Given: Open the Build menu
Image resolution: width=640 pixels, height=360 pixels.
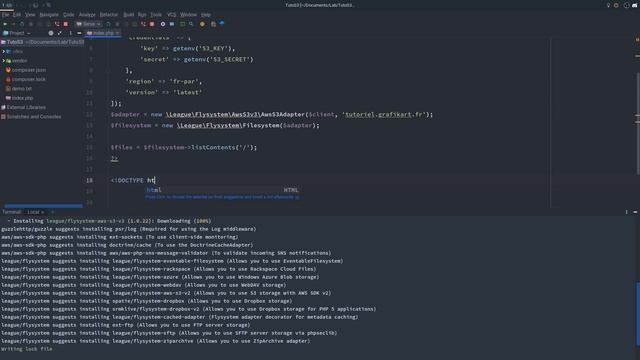Looking at the screenshot, I should coord(129,15).
